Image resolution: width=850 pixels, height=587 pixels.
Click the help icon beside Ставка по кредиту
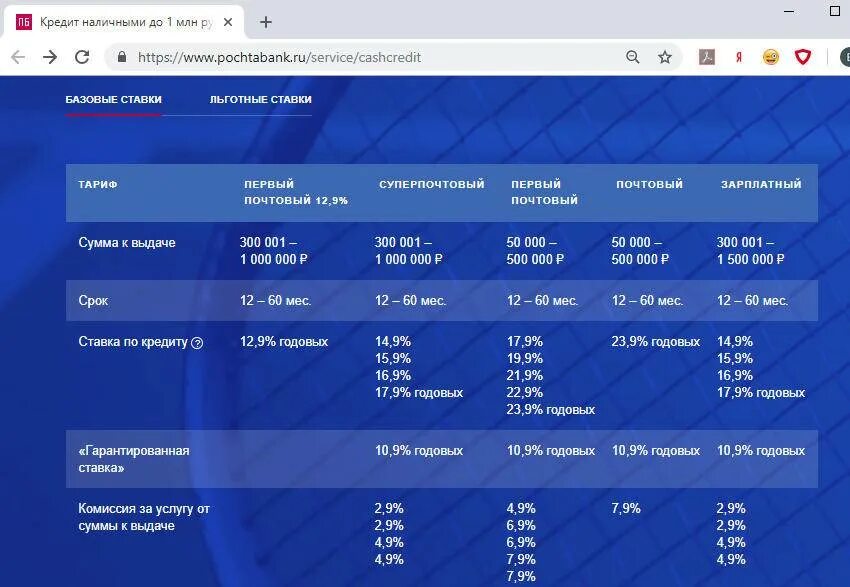[197, 343]
